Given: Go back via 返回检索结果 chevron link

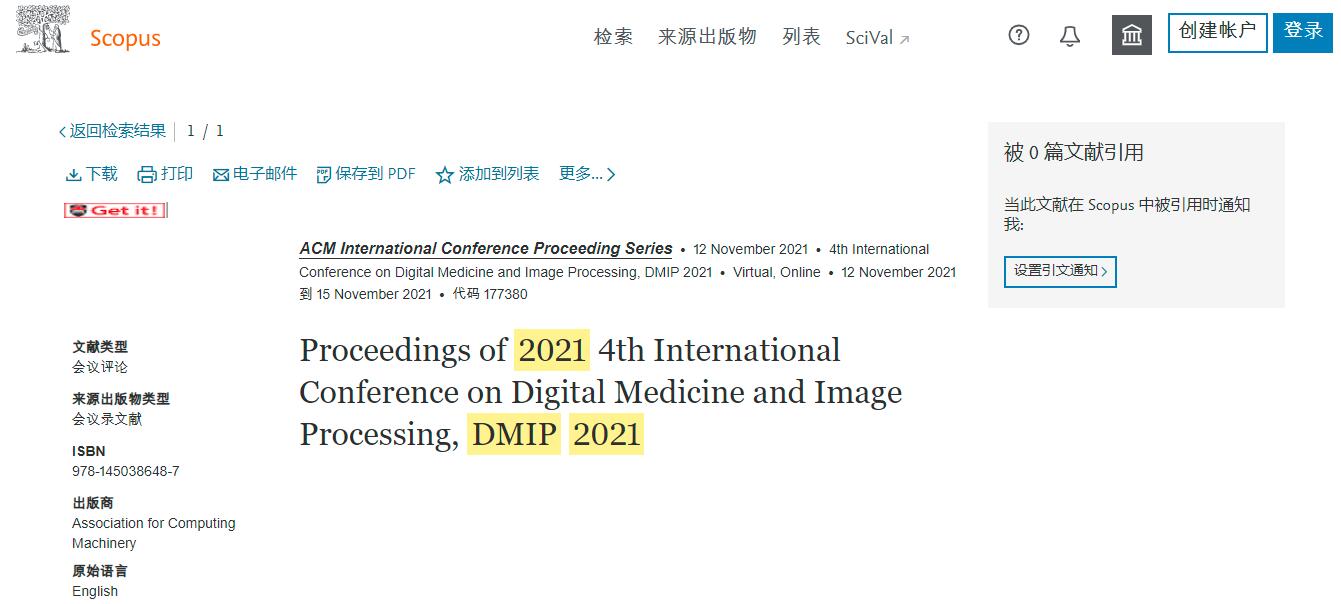Looking at the screenshot, I should click(112, 131).
